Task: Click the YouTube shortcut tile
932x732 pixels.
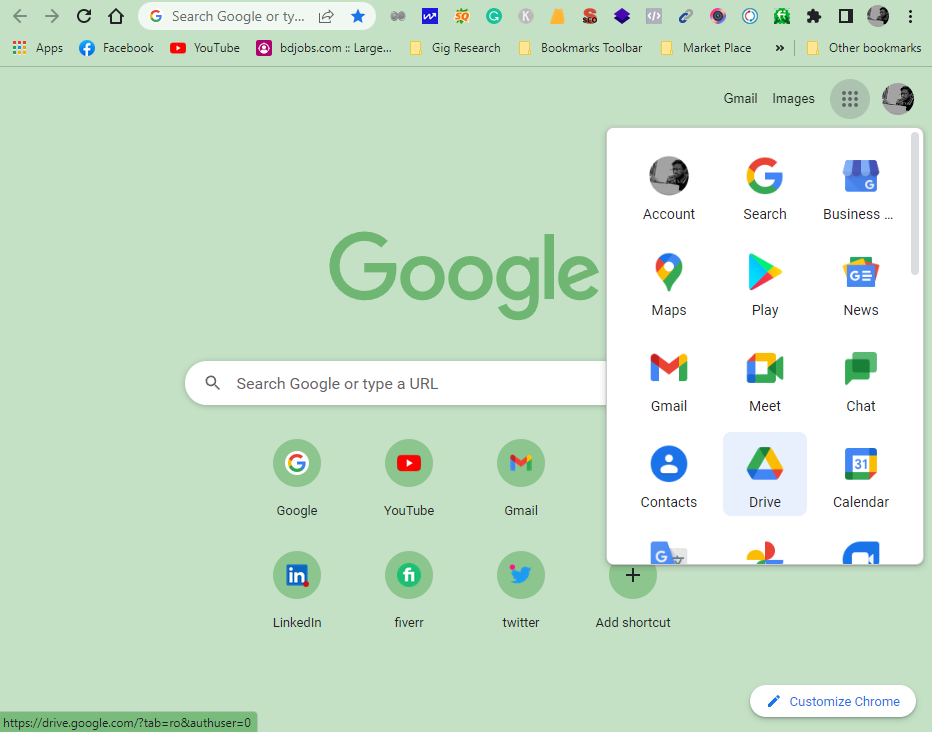Action: coord(409,477)
